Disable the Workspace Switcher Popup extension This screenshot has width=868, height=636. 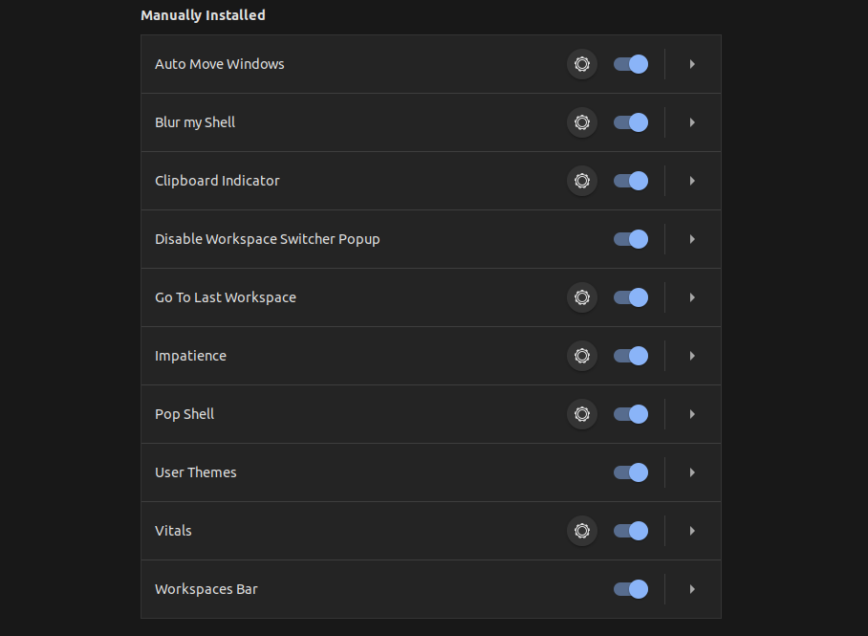point(630,239)
